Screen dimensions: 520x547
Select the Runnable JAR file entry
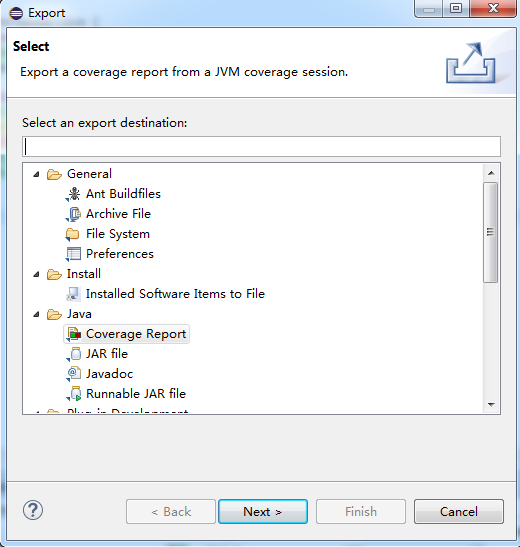click(x=136, y=394)
